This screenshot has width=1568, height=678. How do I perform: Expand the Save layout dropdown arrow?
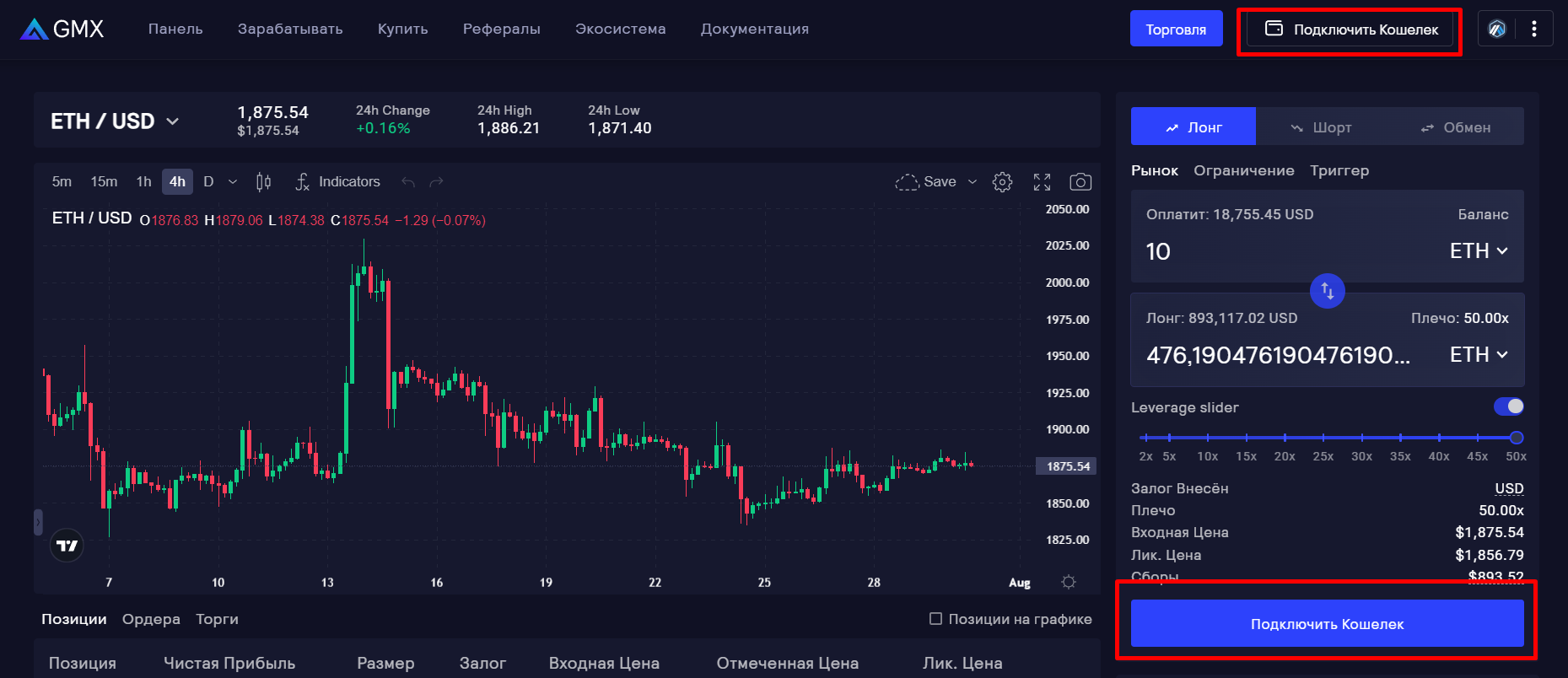(972, 182)
